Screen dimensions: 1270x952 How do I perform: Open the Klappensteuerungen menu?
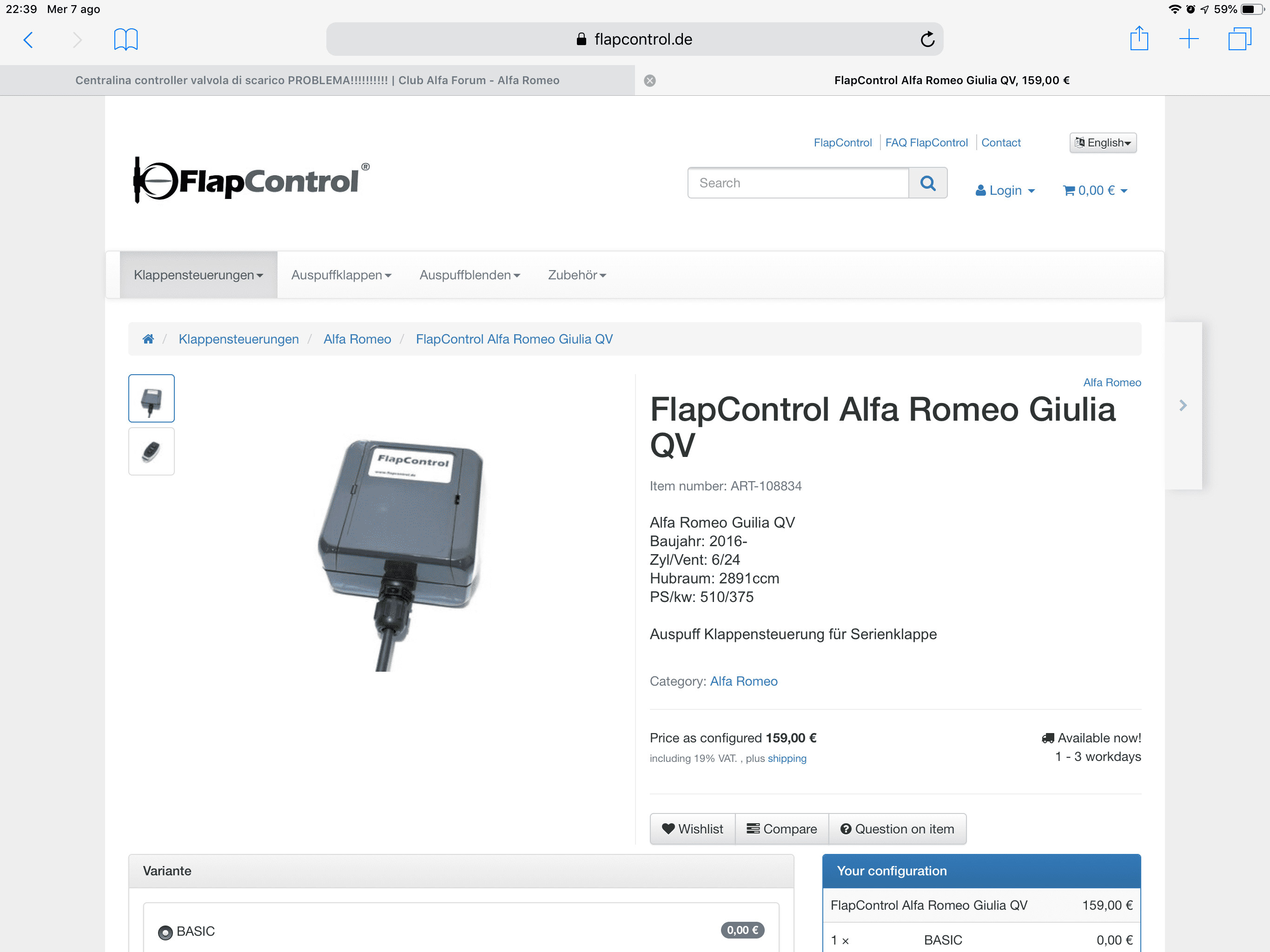pos(198,274)
